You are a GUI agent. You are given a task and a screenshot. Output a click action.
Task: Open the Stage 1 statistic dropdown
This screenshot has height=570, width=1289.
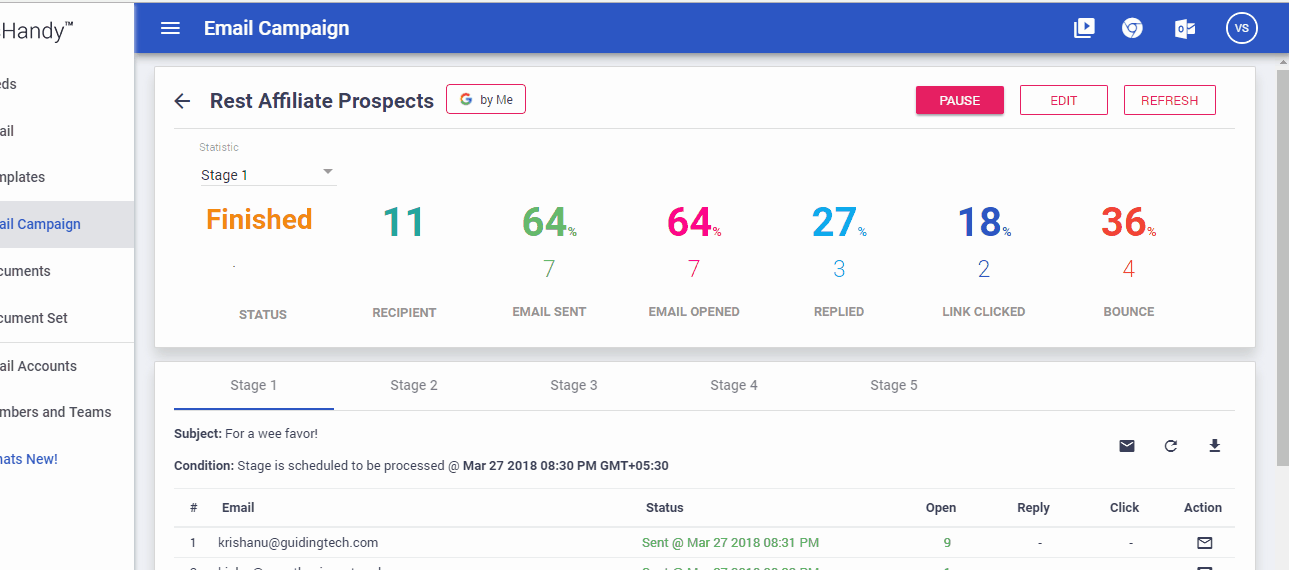268,174
